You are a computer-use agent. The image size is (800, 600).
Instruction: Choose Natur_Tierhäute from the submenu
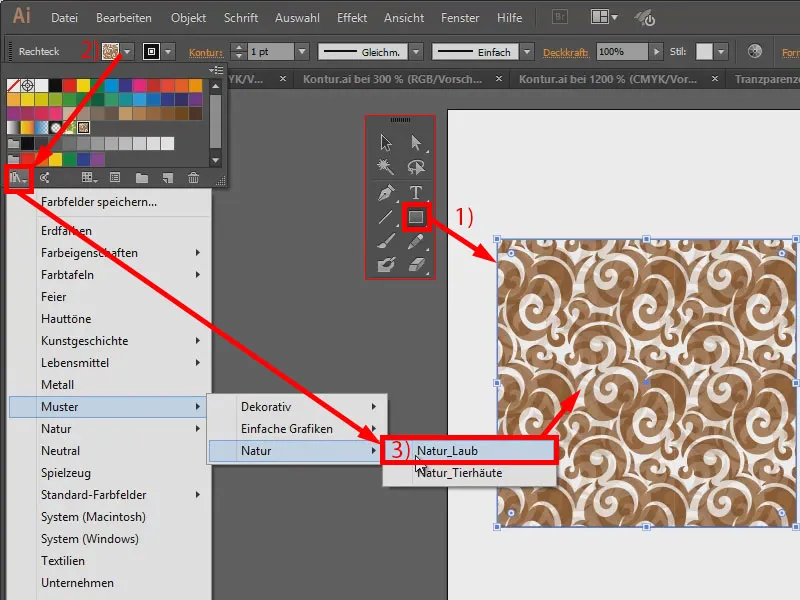click(x=469, y=473)
